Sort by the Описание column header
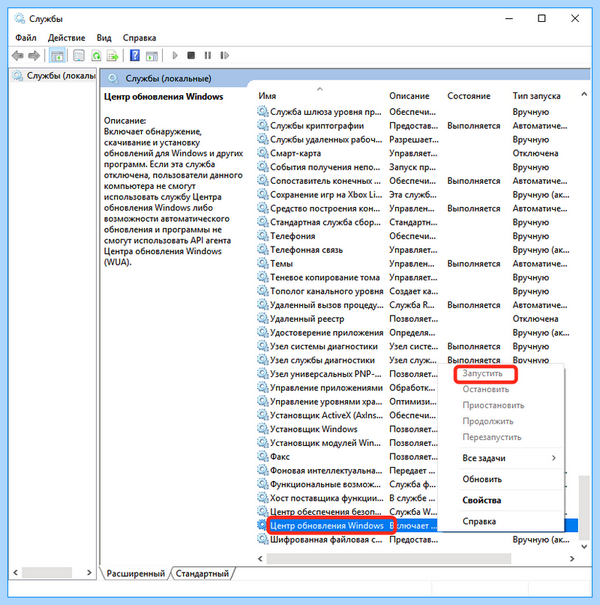The image size is (600, 605). pyautogui.click(x=409, y=96)
